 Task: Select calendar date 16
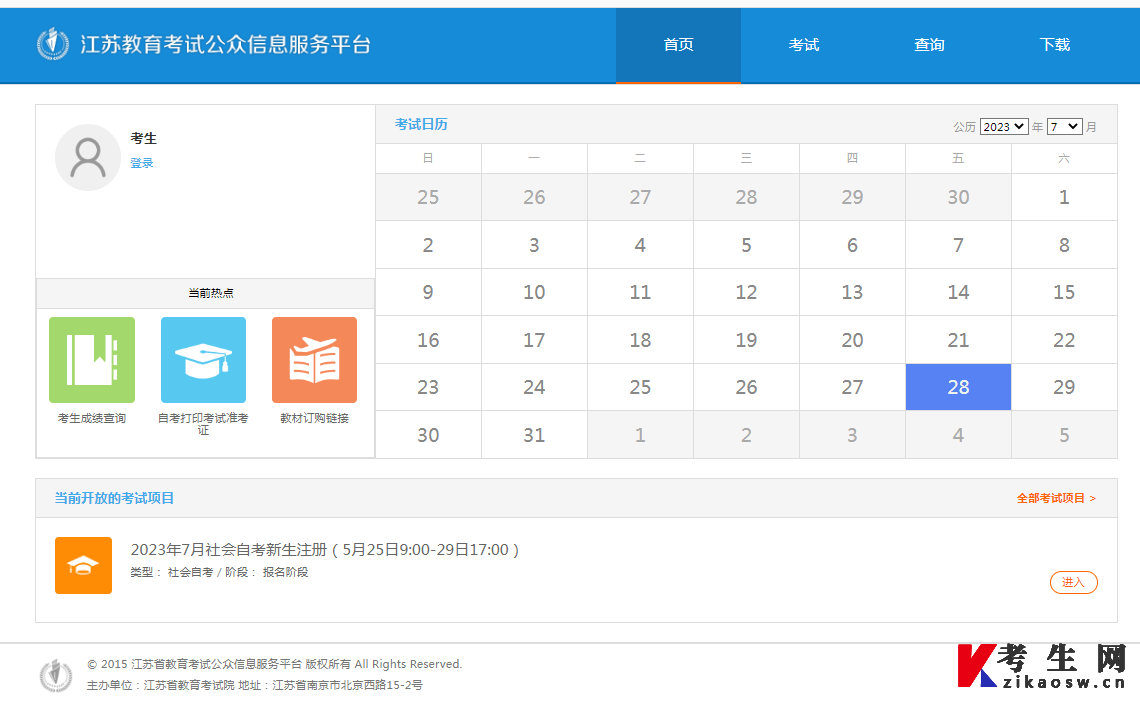coord(428,340)
